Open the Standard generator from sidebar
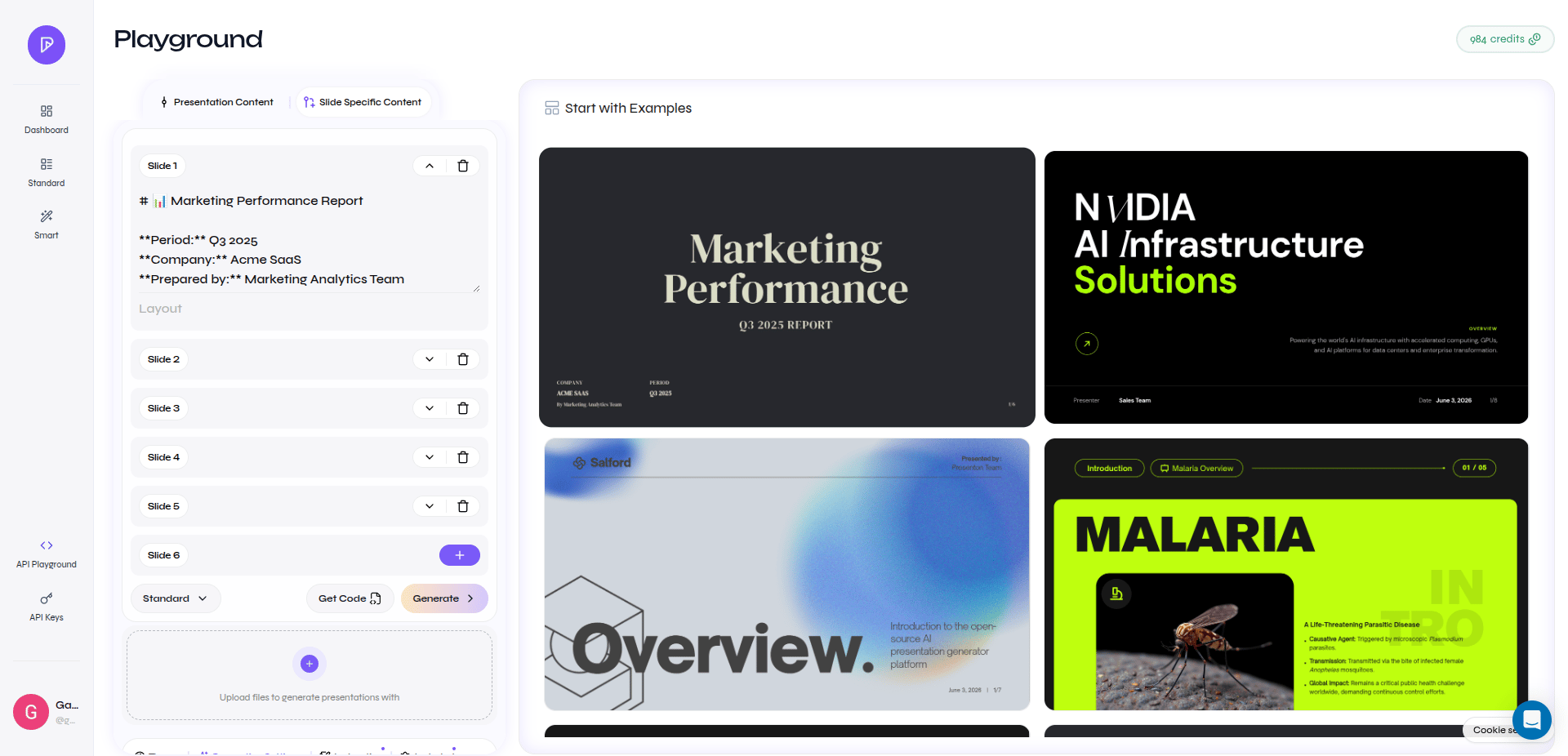This screenshot has height=756, width=1568. (x=47, y=172)
